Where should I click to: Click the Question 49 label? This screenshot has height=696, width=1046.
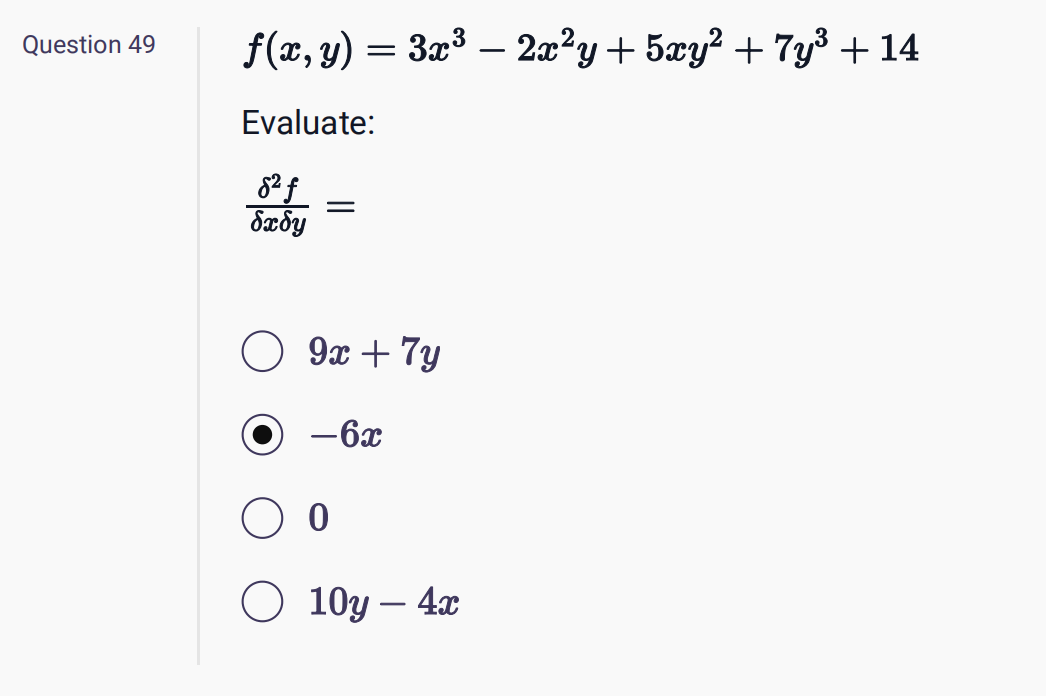pos(88,44)
